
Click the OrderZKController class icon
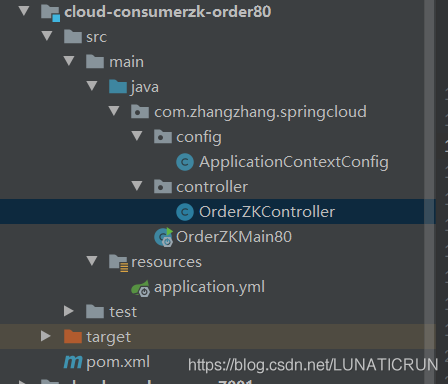185,212
